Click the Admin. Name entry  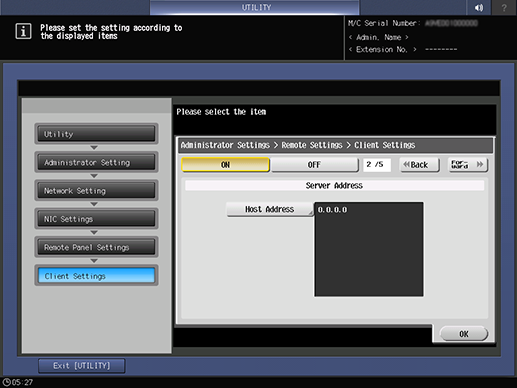(x=379, y=37)
